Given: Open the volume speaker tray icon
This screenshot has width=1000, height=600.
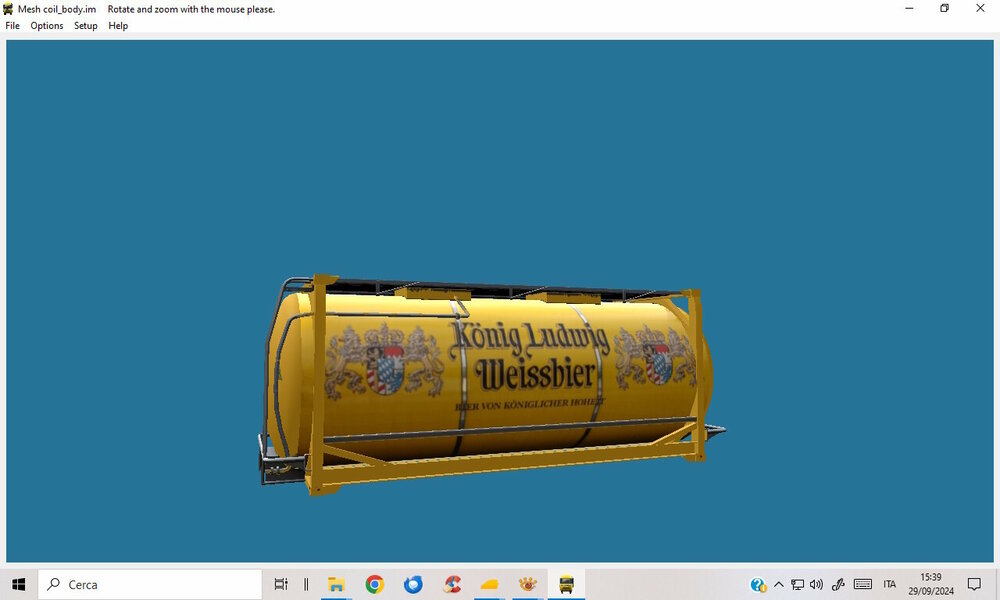Looking at the screenshot, I should tap(816, 584).
